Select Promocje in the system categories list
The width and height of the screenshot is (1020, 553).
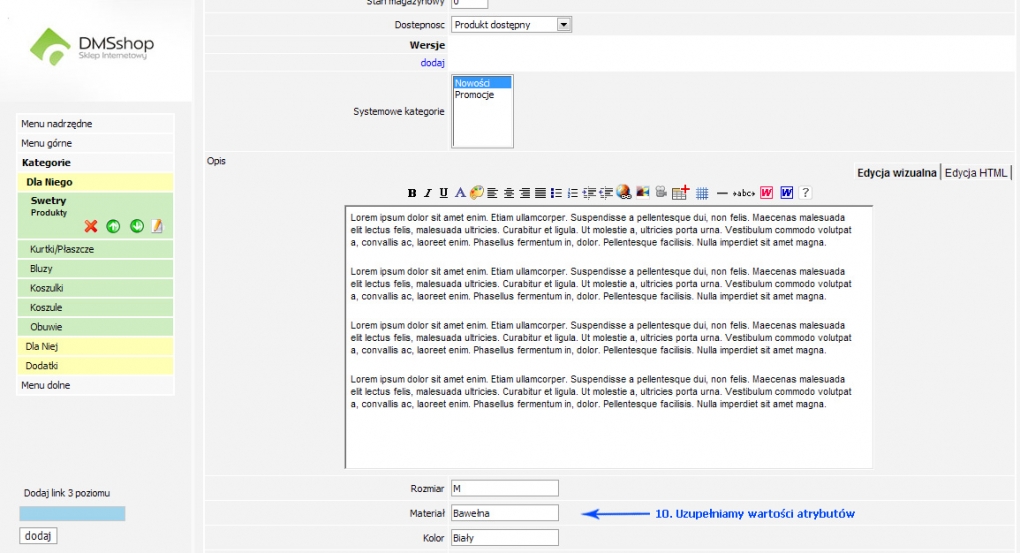pos(481,94)
